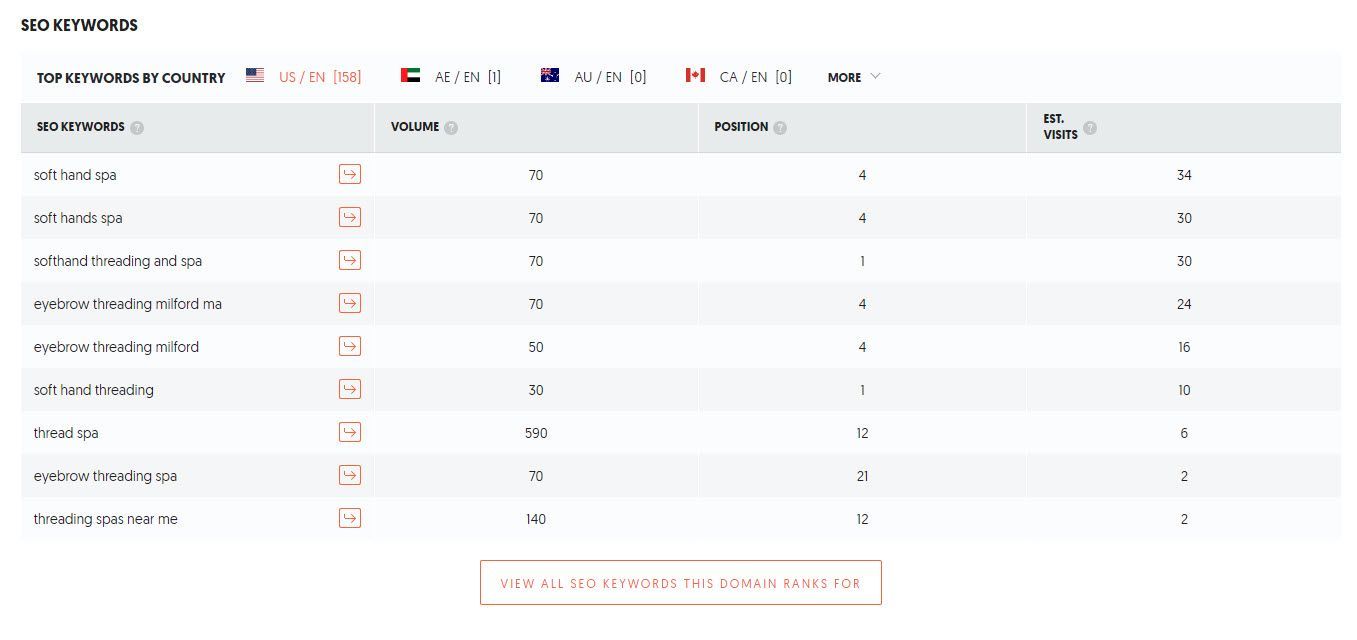Show help tooltip icon beside SEO Keywords header
This screenshot has height=640, width=1357.
(137, 128)
